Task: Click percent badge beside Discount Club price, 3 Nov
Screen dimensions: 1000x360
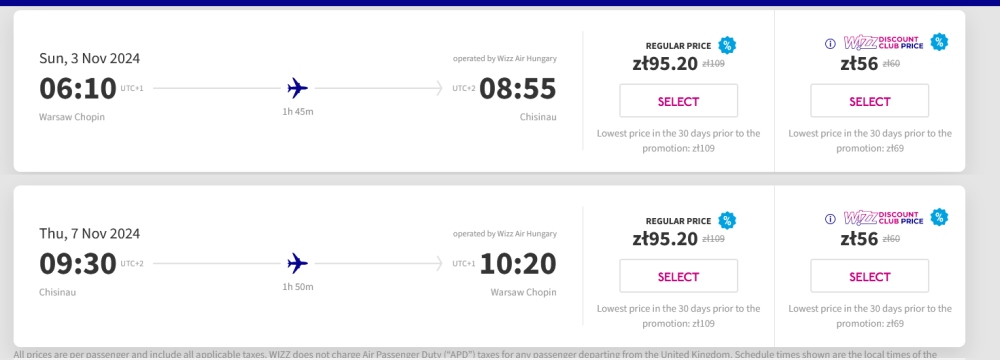Action: pos(939,42)
